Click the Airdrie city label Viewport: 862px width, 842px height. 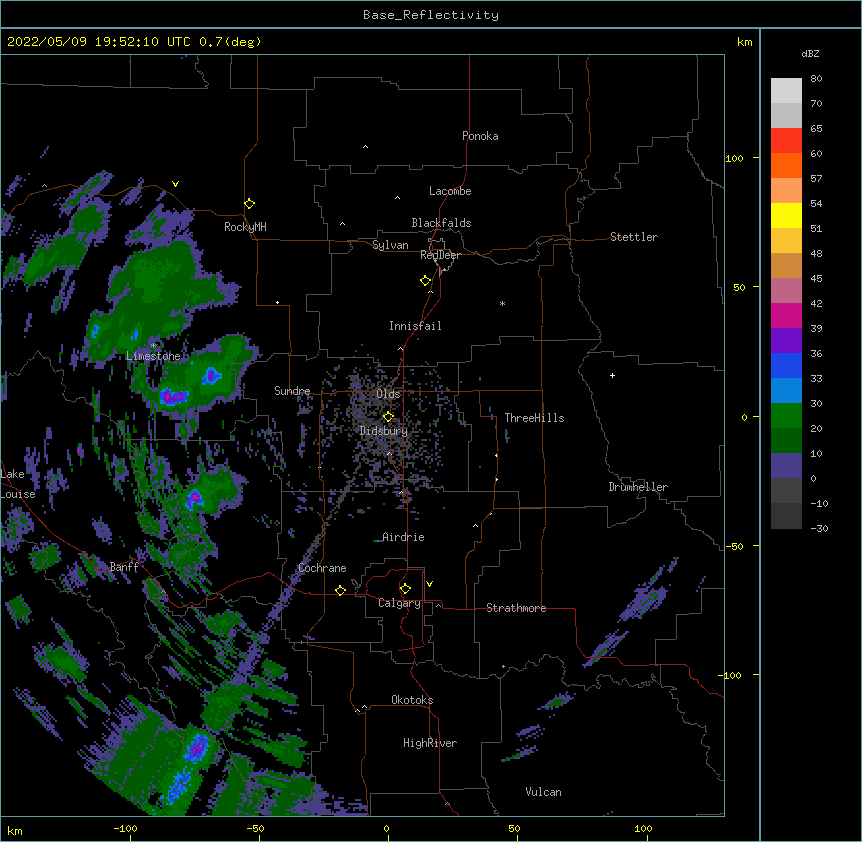pos(403,537)
